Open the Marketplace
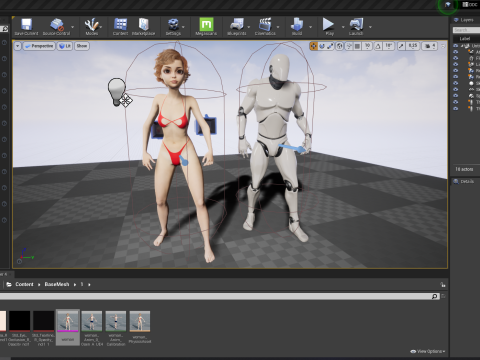The height and width of the screenshot is (360, 480). [143, 27]
